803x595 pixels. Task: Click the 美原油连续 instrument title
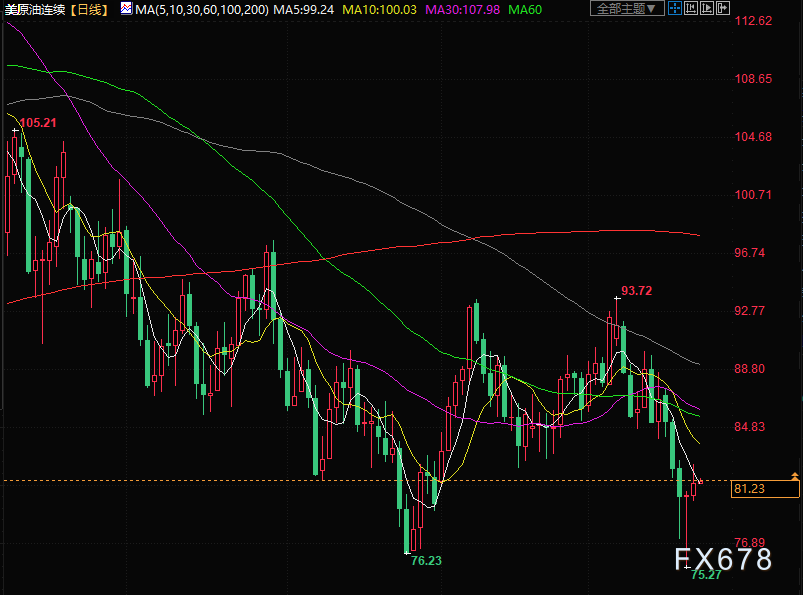(x=35, y=9)
